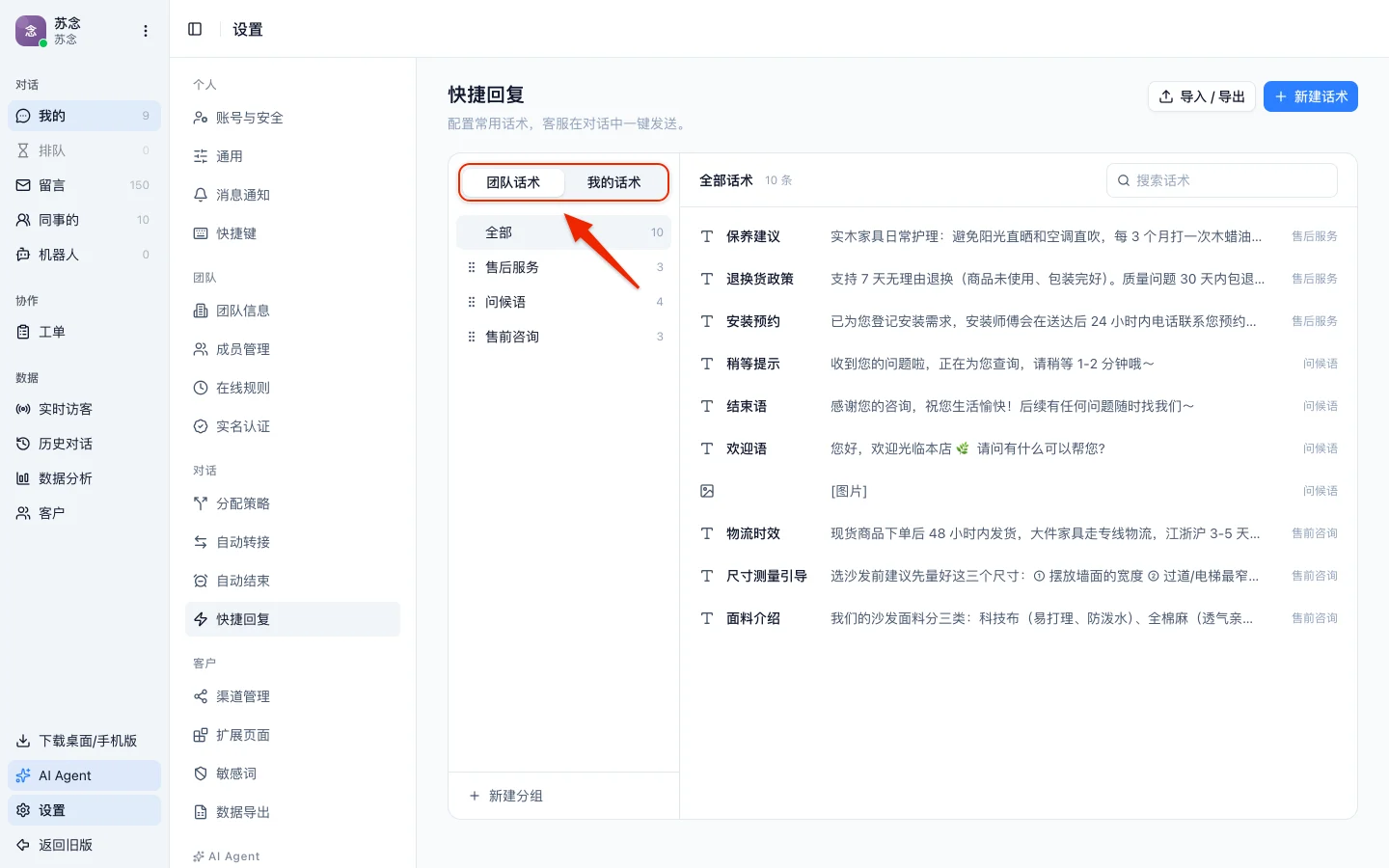
Task: Open 数据导出 page
Action: [292, 812]
